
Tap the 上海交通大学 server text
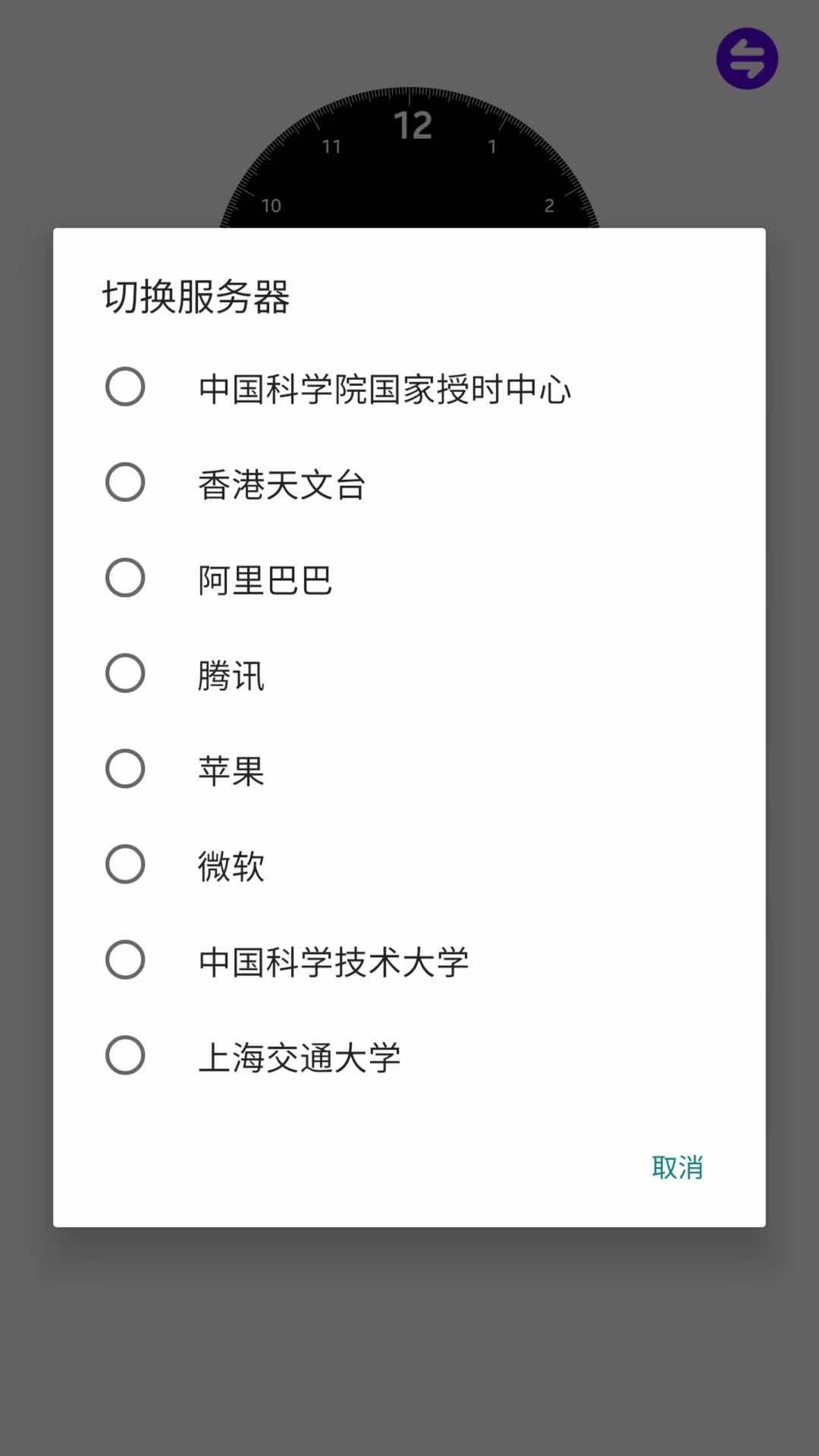coord(299,1058)
